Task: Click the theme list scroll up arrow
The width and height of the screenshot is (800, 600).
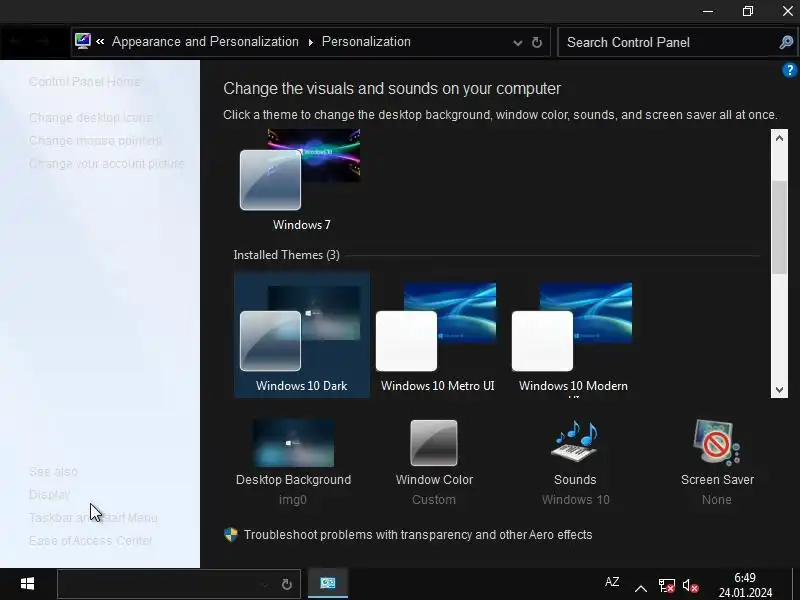Action: pos(779,138)
